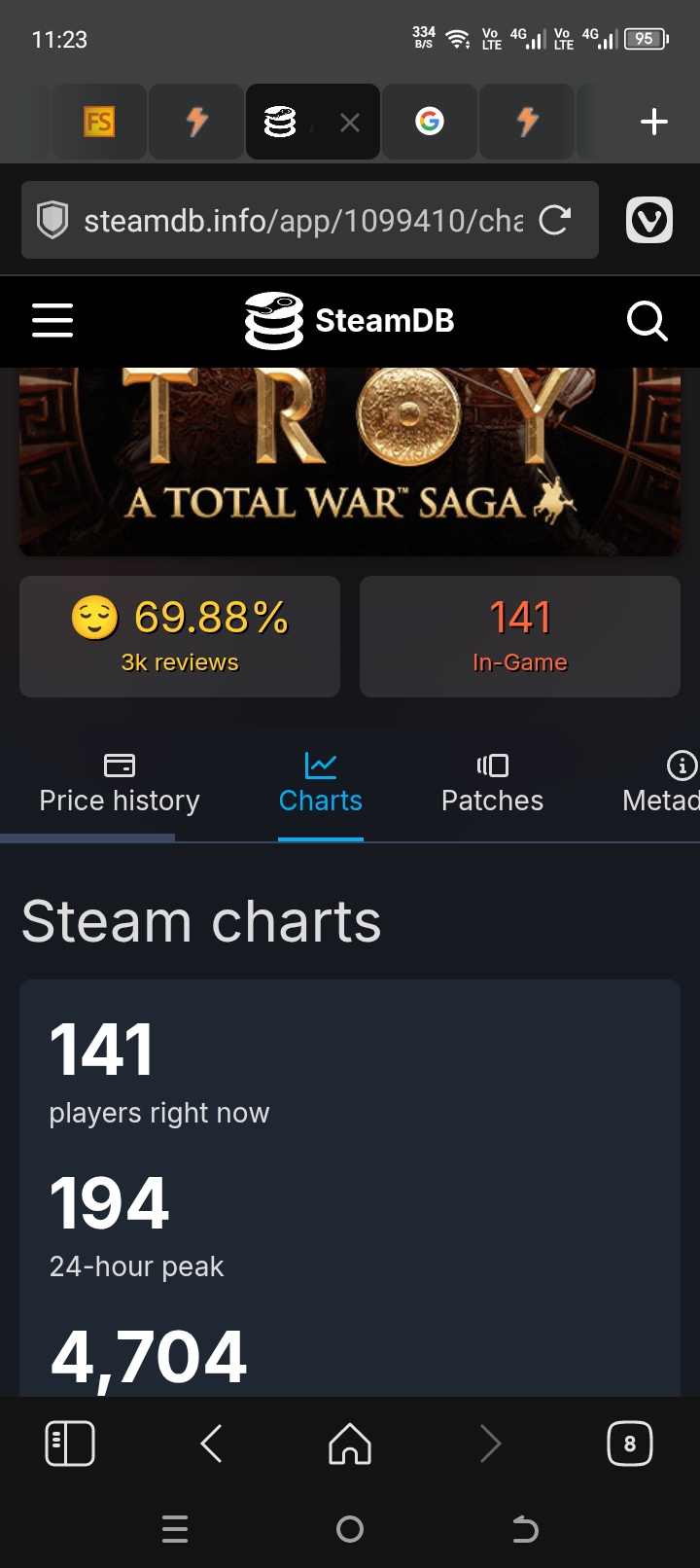Tap the SteamDB search magnifier icon
The image size is (700, 1568).
point(647,320)
